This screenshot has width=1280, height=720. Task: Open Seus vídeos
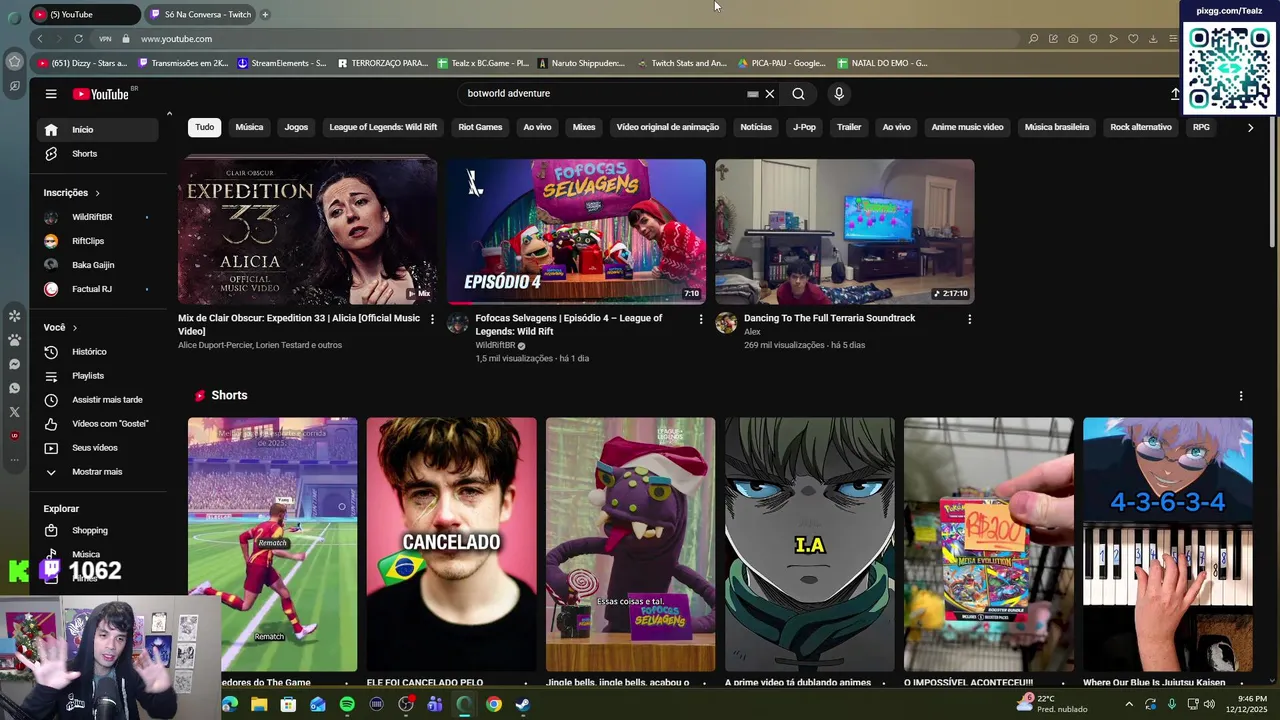(97, 448)
